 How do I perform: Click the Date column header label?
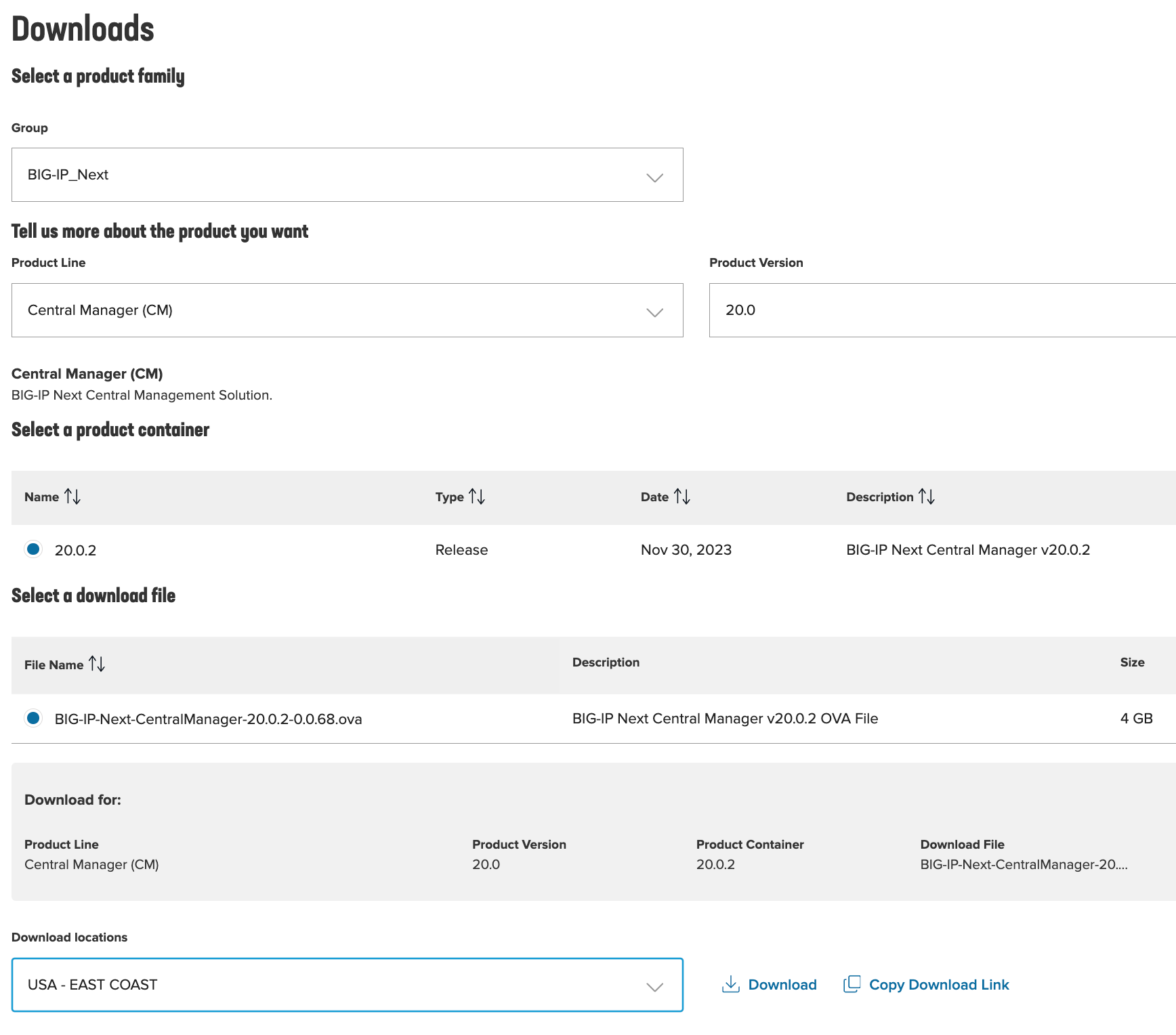[x=654, y=497]
